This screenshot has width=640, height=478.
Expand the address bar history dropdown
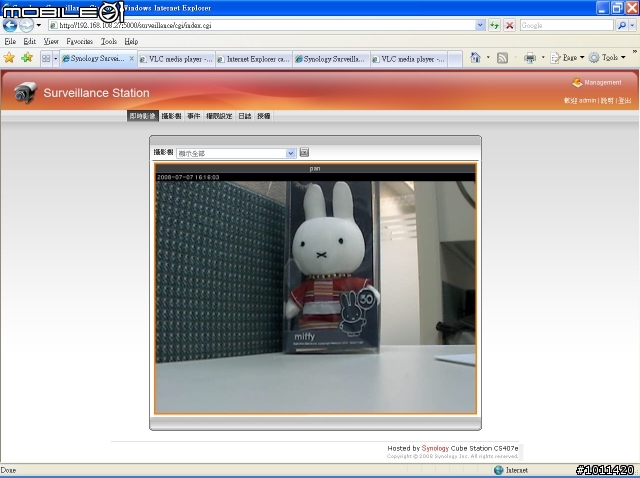pyautogui.click(x=480, y=25)
